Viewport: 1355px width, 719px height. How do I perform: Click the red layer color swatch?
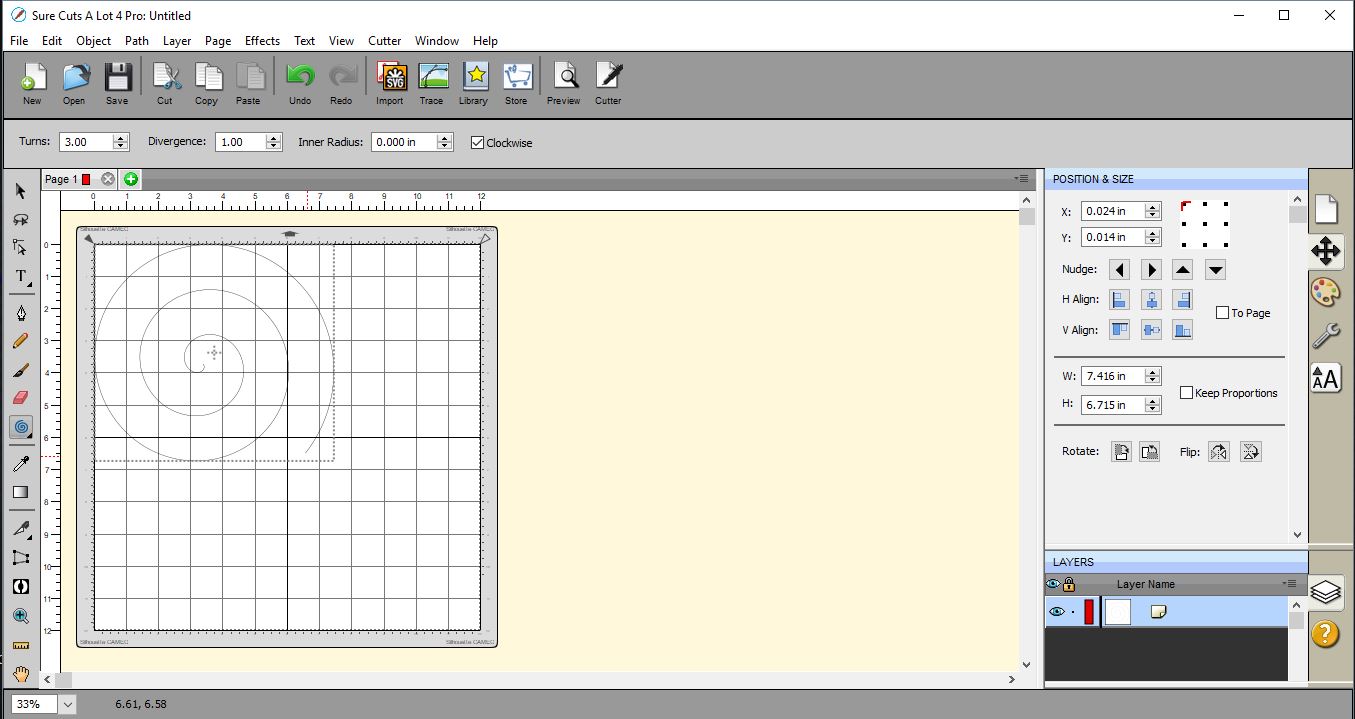pyautogui.click(x=1089, y=612)
